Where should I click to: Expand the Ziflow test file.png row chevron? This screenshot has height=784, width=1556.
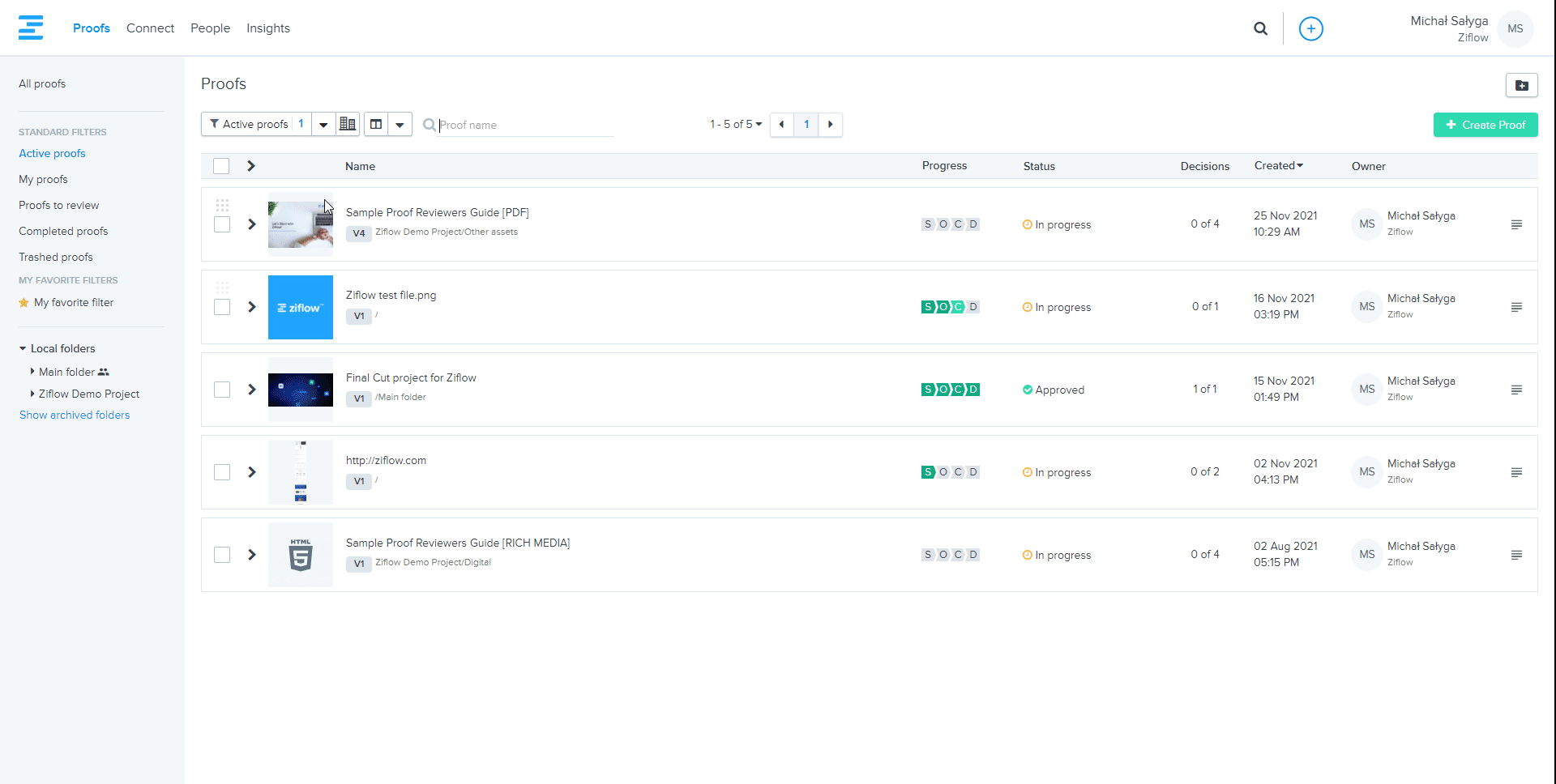pyautogui.click(x=252, y=307)
